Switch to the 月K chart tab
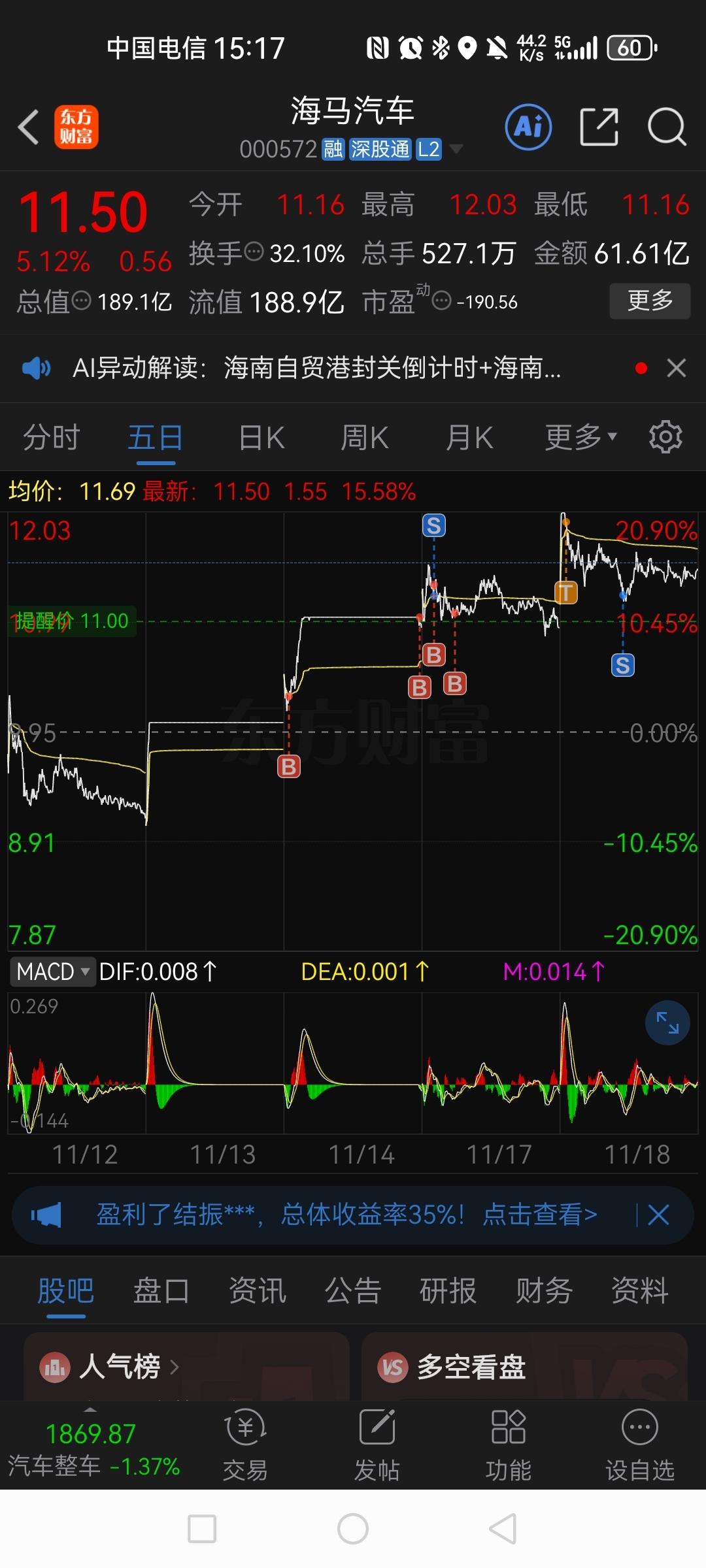 [469, 438]
